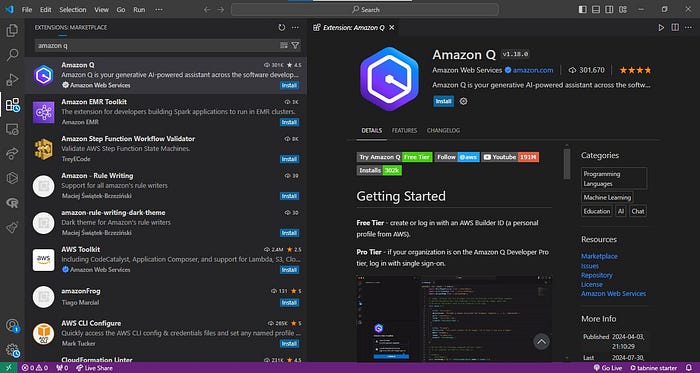Toggle the primary sidebar layout icon

click(582, 9)
